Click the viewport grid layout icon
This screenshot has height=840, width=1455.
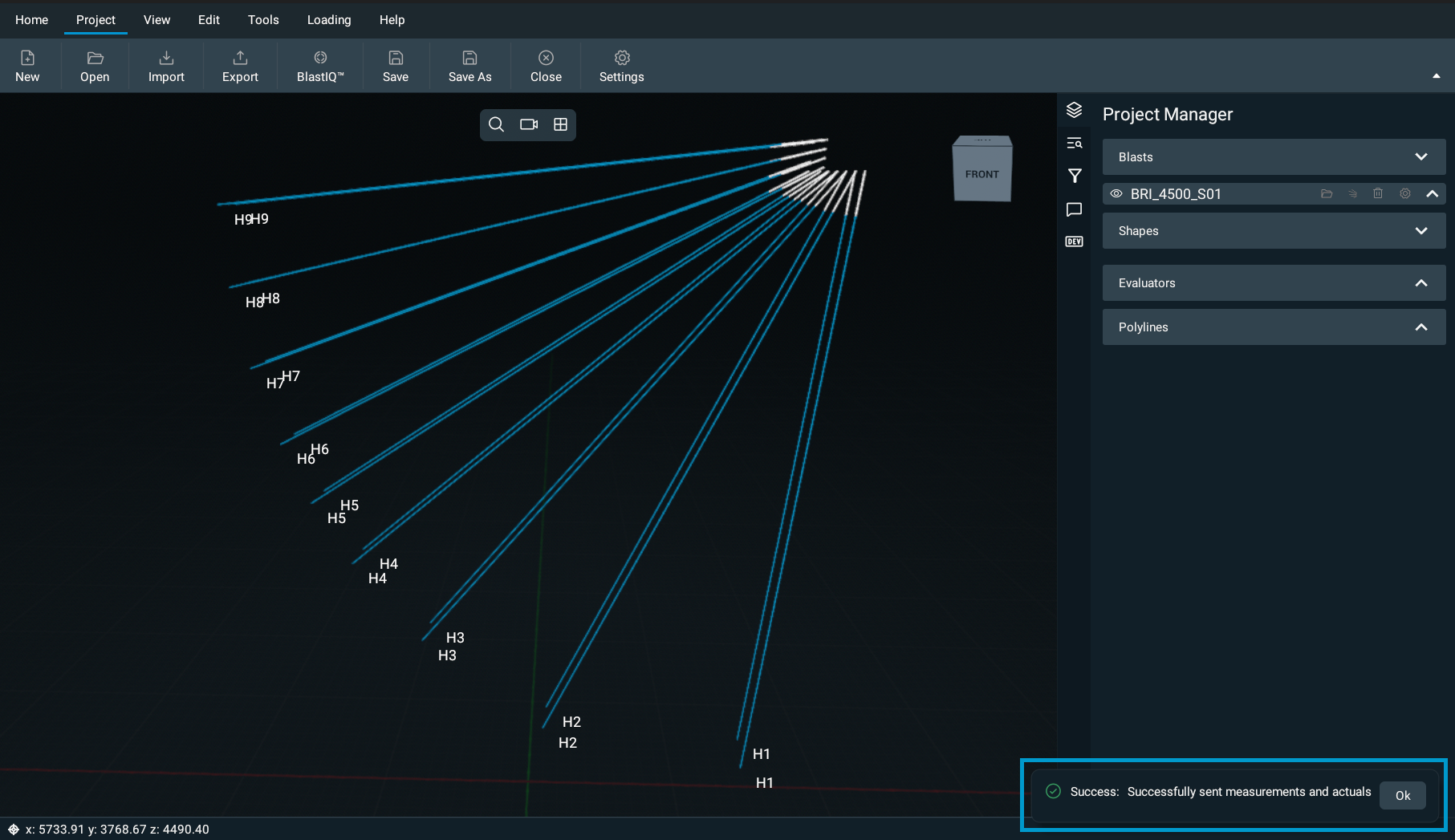coord(561,124)
